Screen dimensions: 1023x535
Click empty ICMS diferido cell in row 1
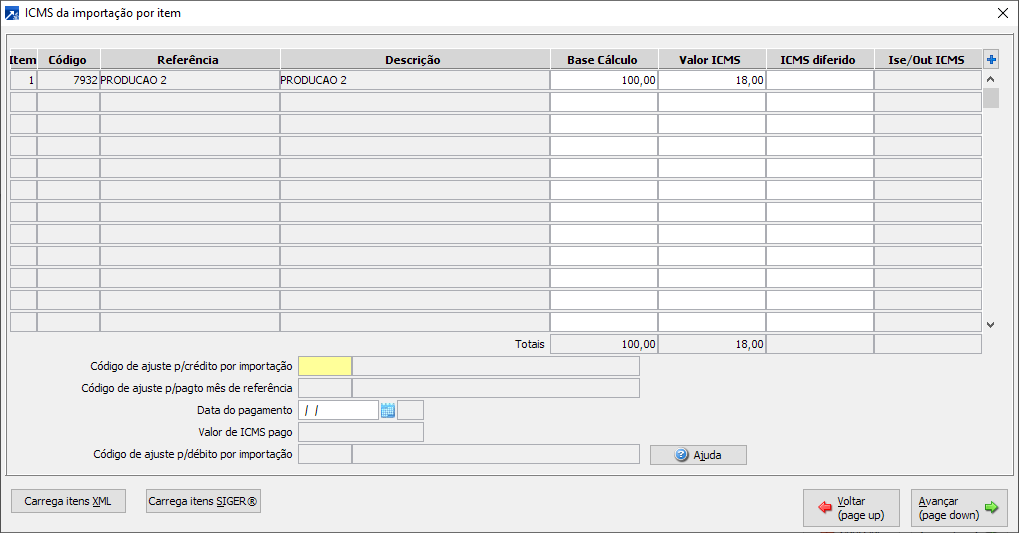coord(819,80)
